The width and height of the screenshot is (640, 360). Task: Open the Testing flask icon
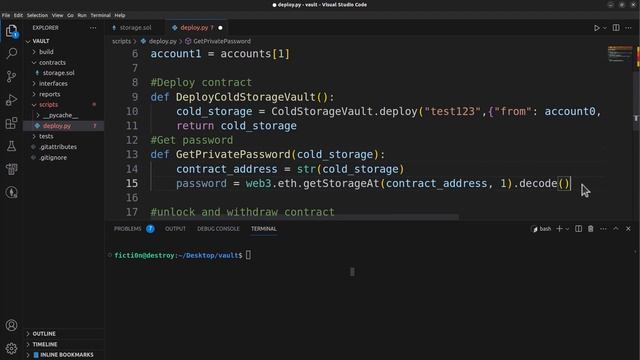coord(11,146)
